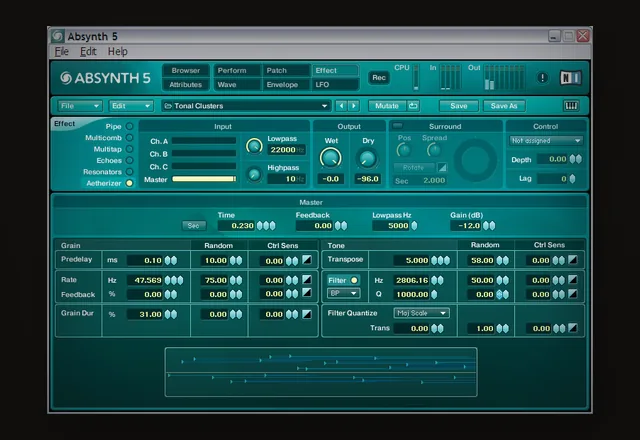The image size is (640, 440).
Task: Click the surround Rotate button
Action: coord(413,167)
